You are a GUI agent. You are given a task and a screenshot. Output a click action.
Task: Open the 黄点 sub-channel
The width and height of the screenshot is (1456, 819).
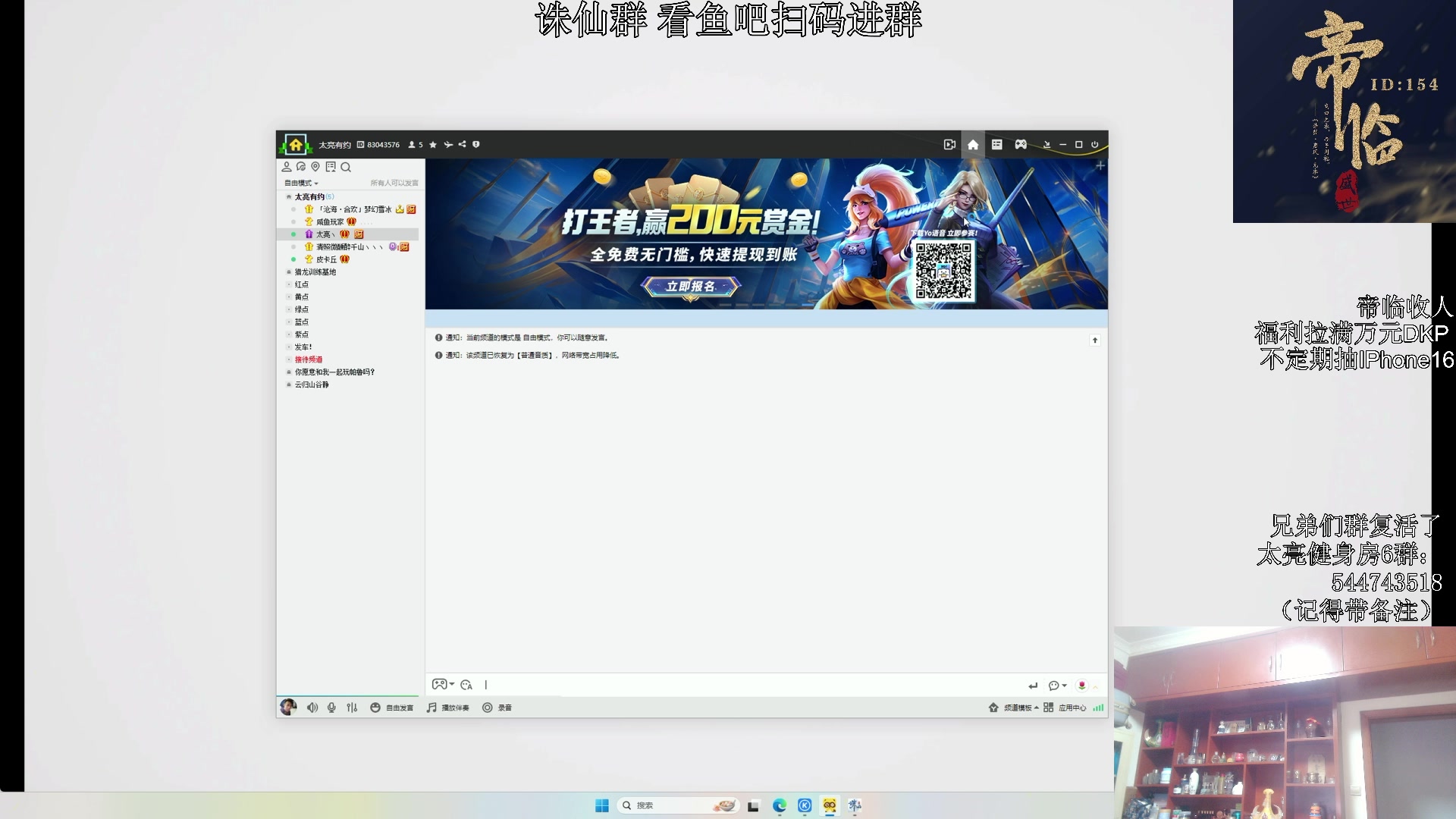click(302, 297)
